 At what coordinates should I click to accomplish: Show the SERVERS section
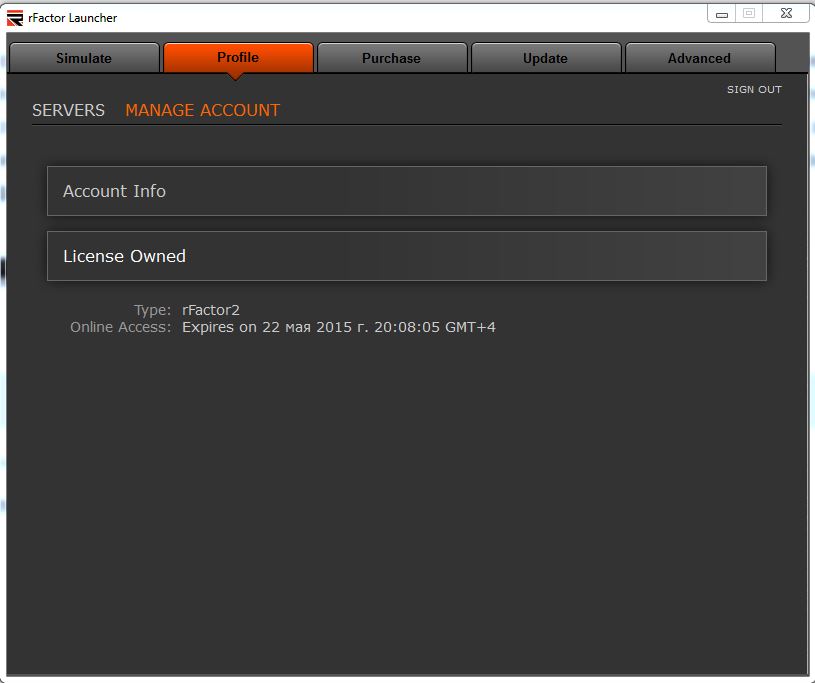(x=68, y=111)
